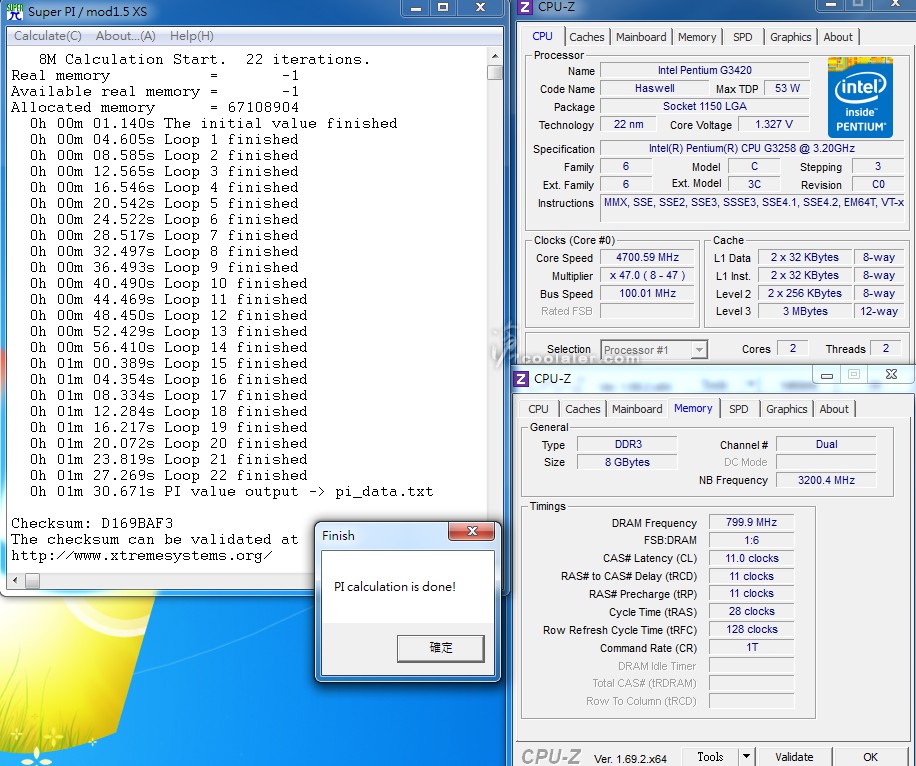This screenshot has height=766, width=916.
Task: Open SPD tab in lower CPU-Z window
Action: click(x=738, y=409)
